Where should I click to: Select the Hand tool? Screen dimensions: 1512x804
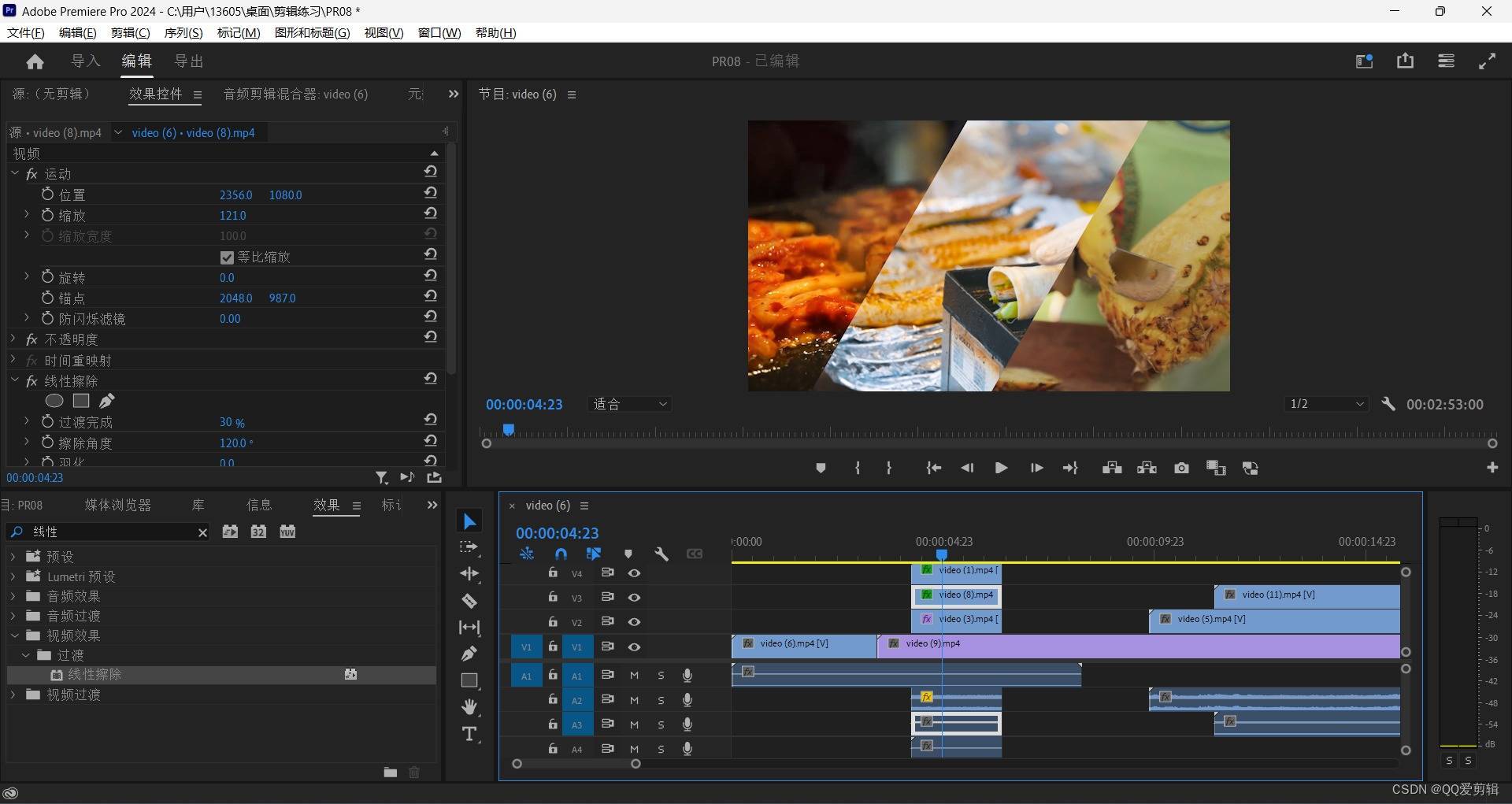[x=469, y=706]
